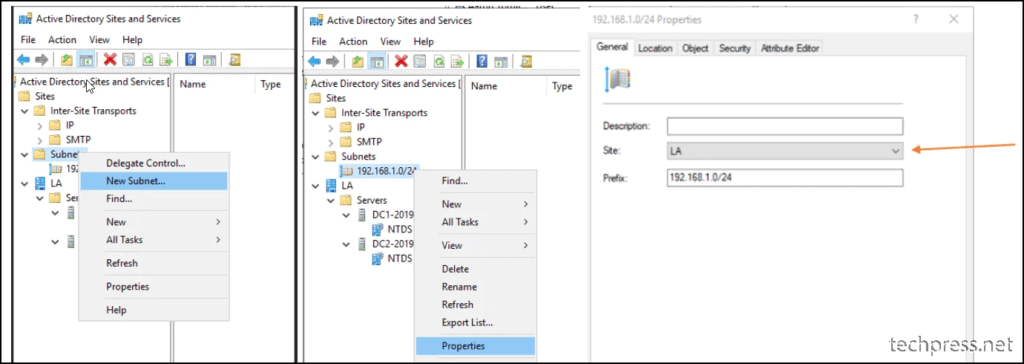Open the View submenu in subnet context menu

click(475, 245)
